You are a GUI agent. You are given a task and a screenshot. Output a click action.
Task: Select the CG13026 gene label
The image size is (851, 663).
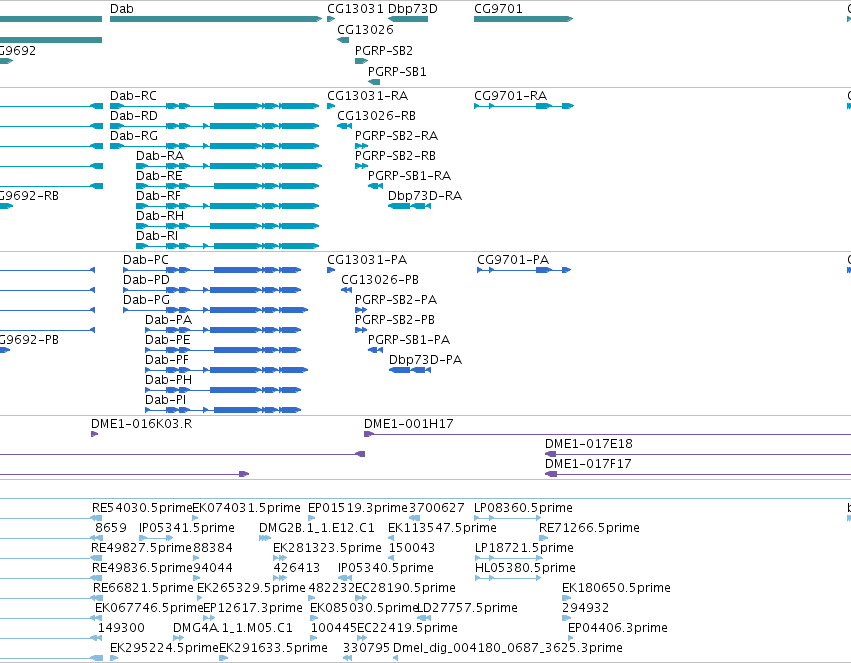click(365, 29)
